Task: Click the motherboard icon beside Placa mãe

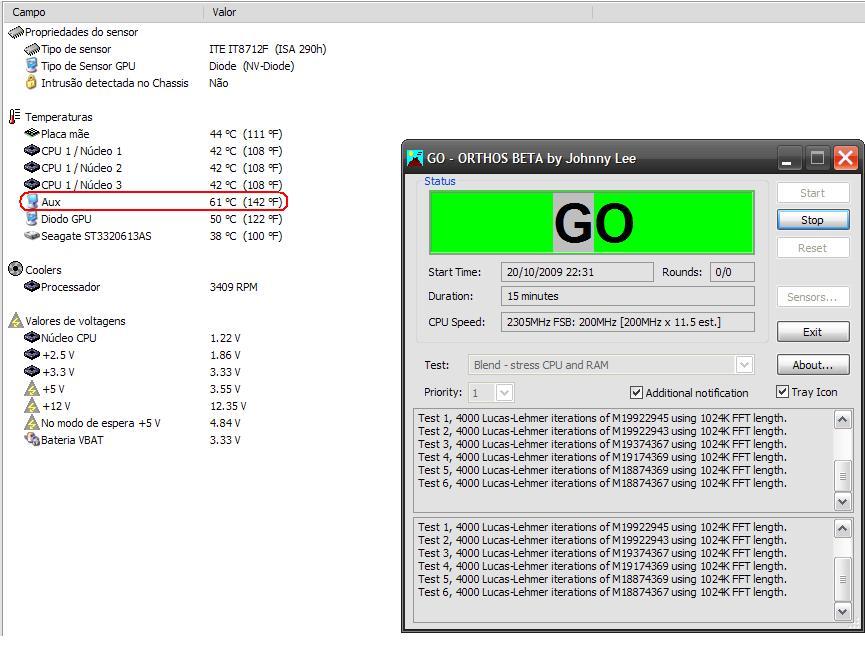Action: point(32,133)
